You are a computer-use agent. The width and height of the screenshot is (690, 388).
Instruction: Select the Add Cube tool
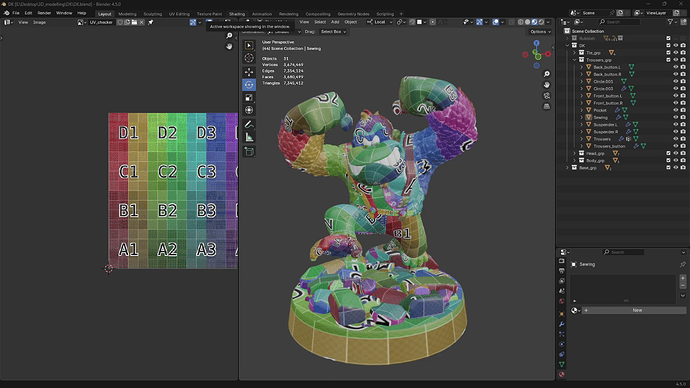(x=249, y=152)
